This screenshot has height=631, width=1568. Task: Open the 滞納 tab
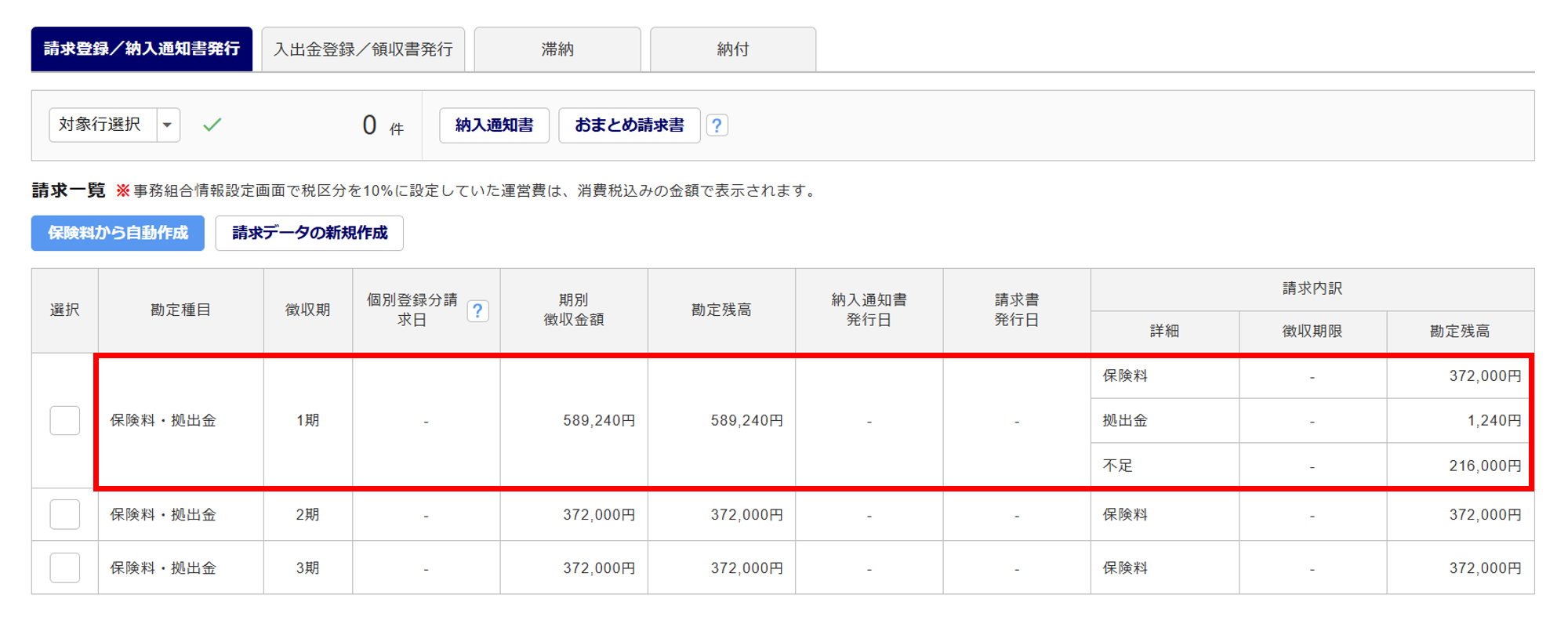[557, 49]
